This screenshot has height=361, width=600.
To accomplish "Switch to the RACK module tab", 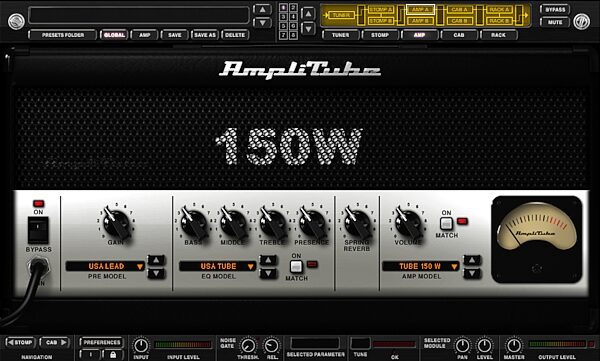I will [499, 35].
